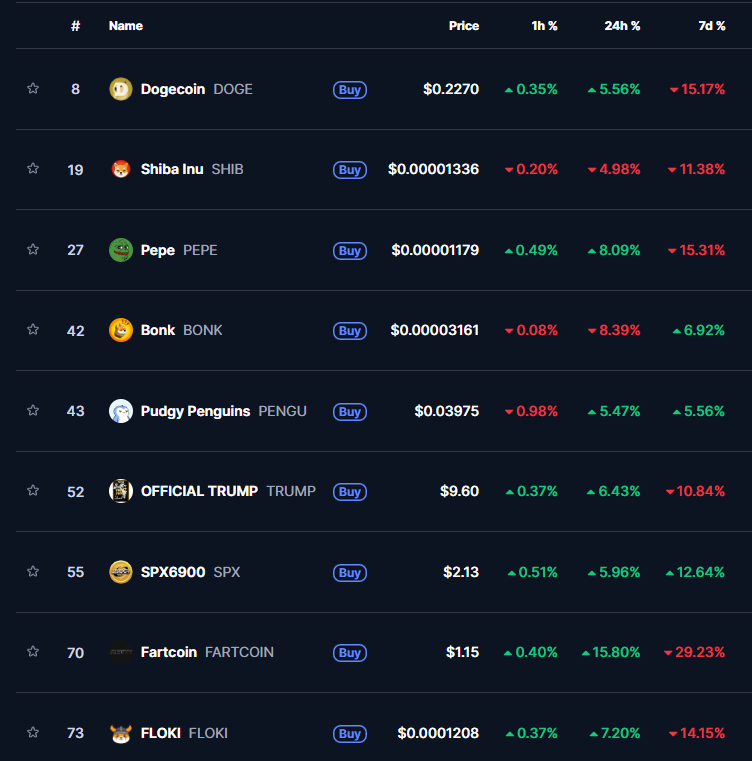Click the Bonk coin icon

click(x=120, y=330)
